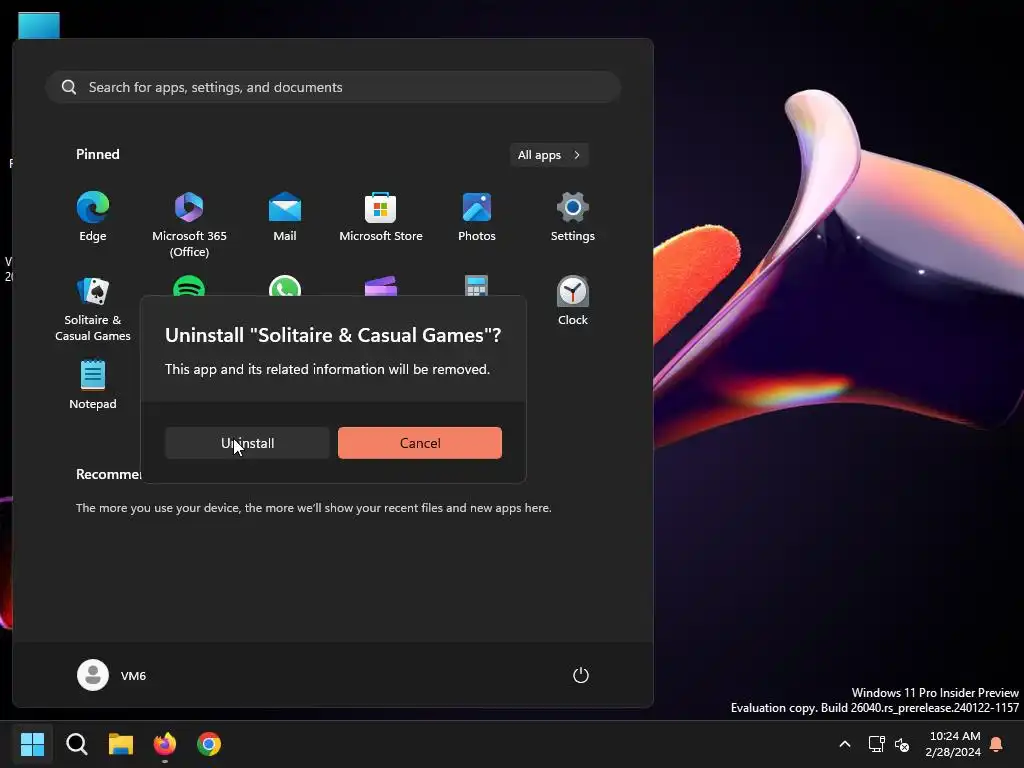
Task: Focus the Start menu search box
Action: tap(333, 87)
